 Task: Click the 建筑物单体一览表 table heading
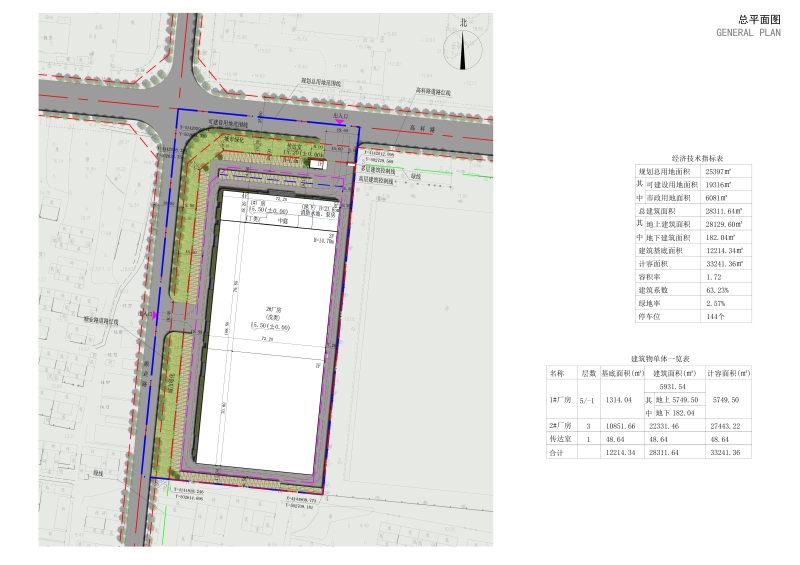[660, 359]
